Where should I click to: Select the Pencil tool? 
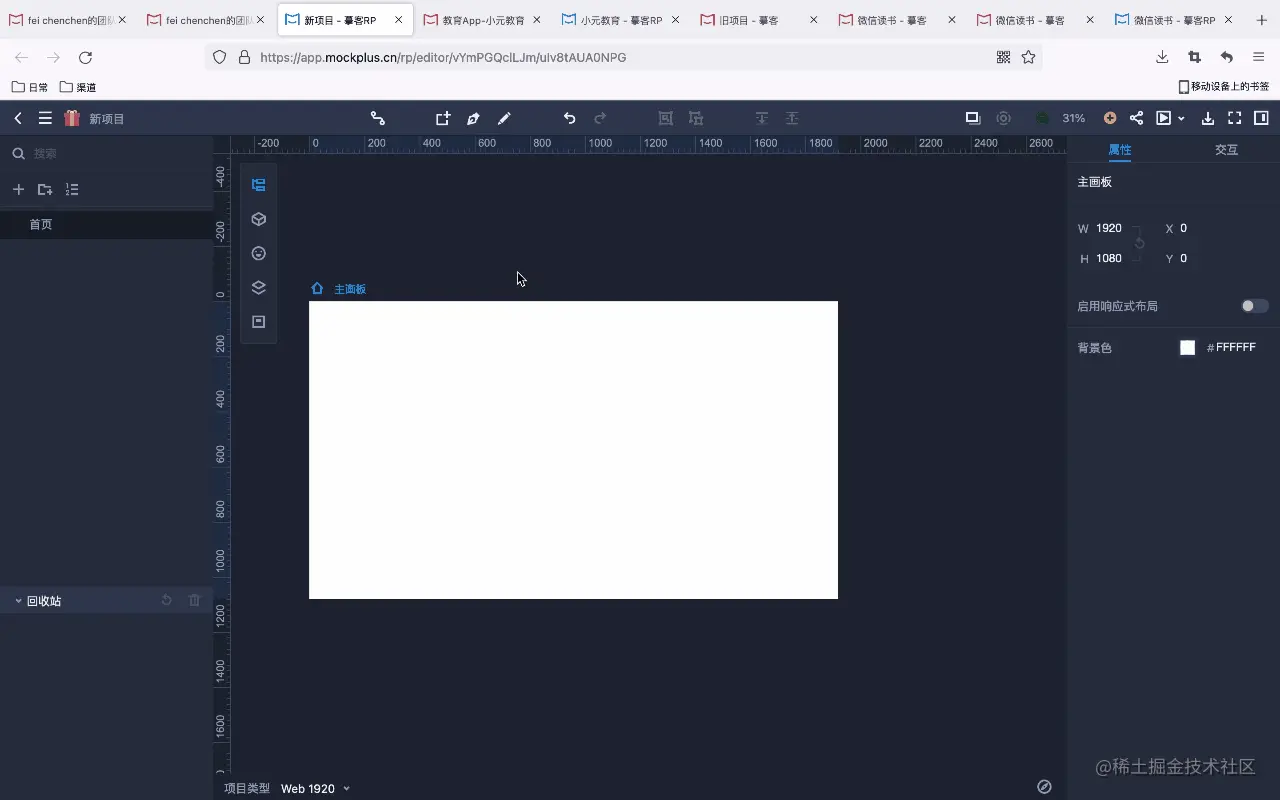click(504, 118)
